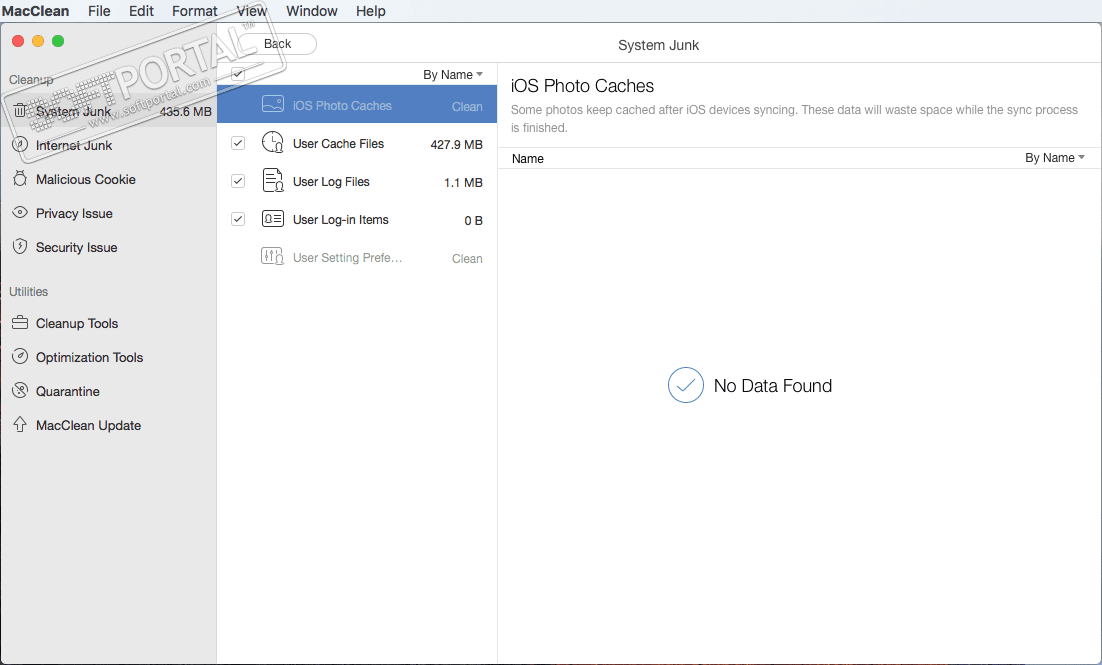This screenshot has height=665, width=1102.
Task: Select the User Log Files row label
Action: 331,181
